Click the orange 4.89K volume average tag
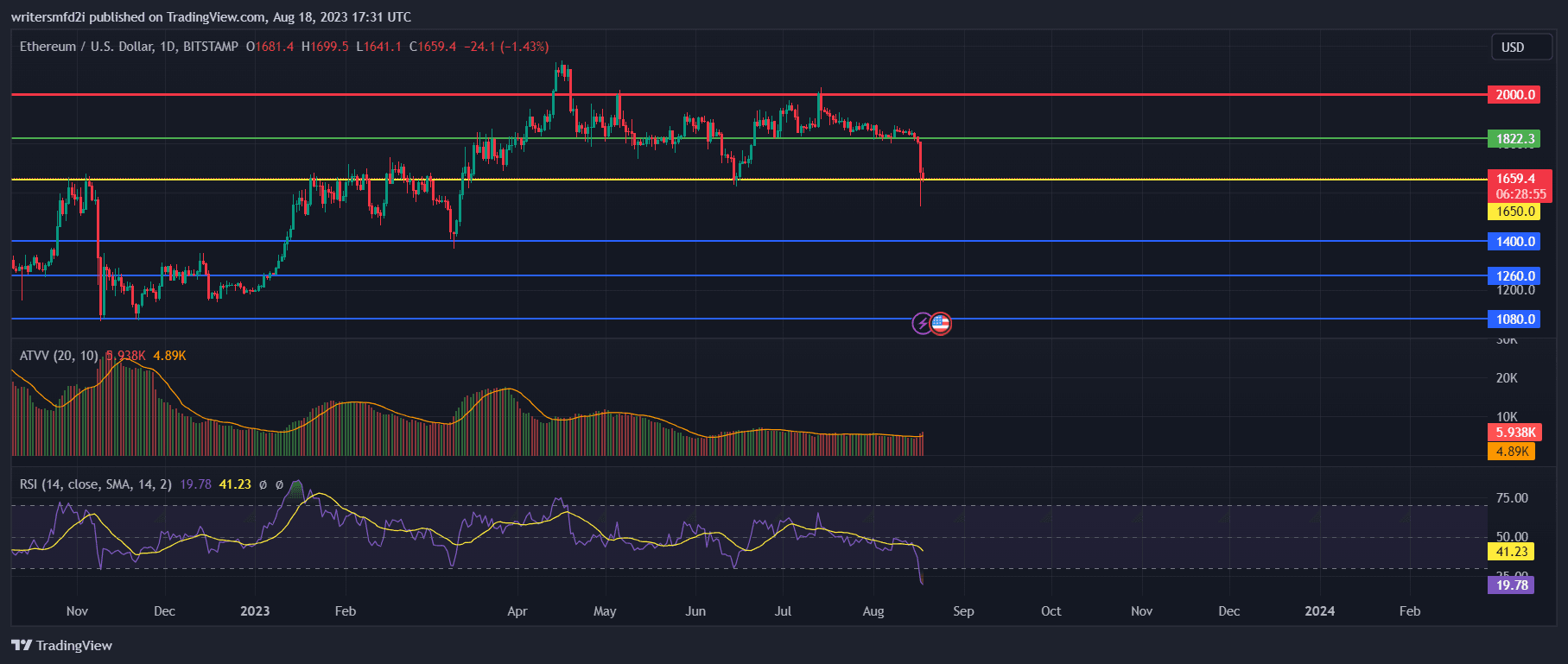Image resolution: width=1568 pixels, height=664 pixels. tap(1512, 452)
